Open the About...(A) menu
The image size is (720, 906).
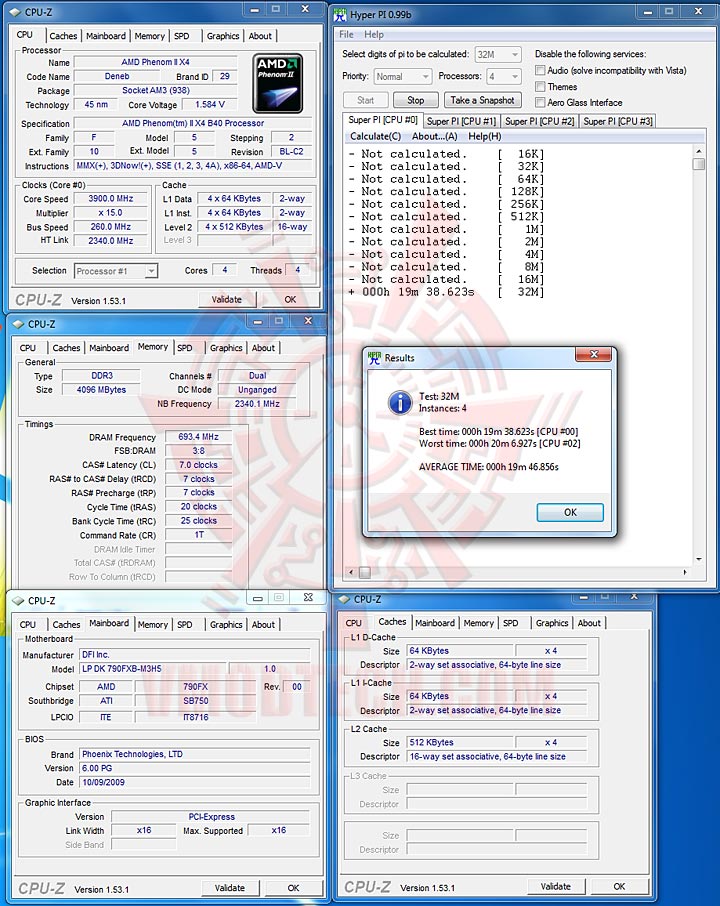434,136
